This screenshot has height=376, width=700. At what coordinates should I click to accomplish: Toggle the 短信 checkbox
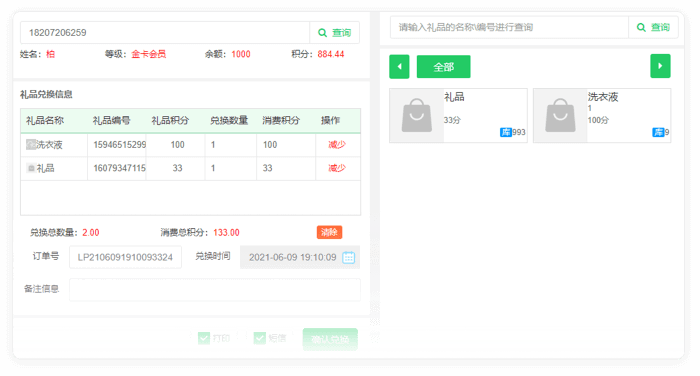260,338
